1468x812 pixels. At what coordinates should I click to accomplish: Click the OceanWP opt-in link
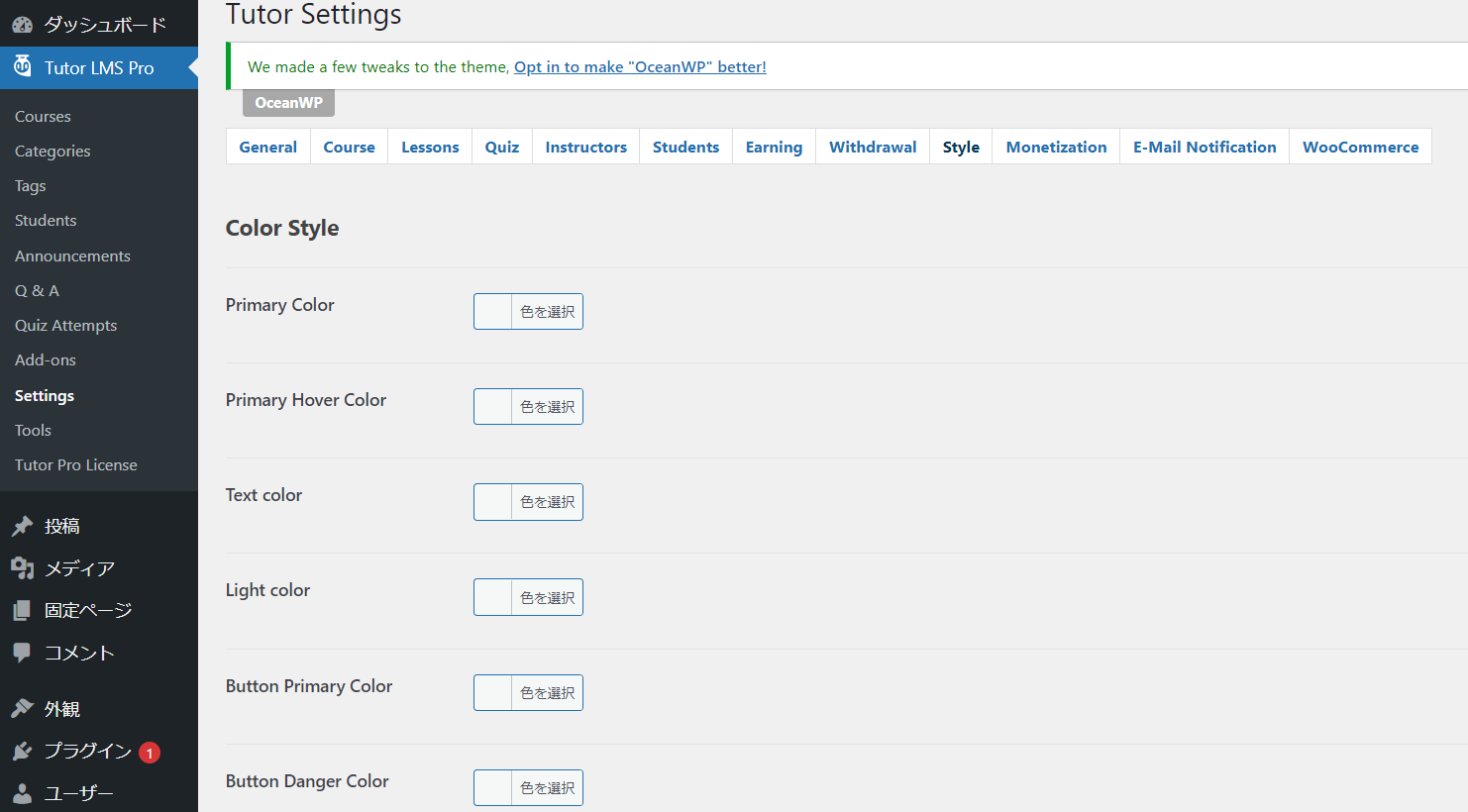coord(640,66)
